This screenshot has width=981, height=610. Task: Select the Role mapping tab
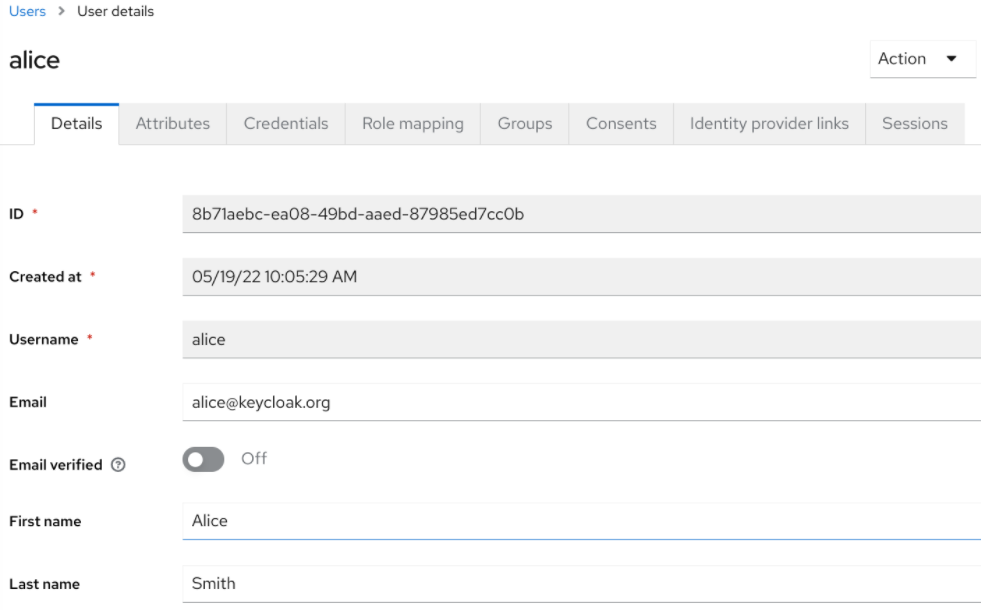[x=413, y=124]
